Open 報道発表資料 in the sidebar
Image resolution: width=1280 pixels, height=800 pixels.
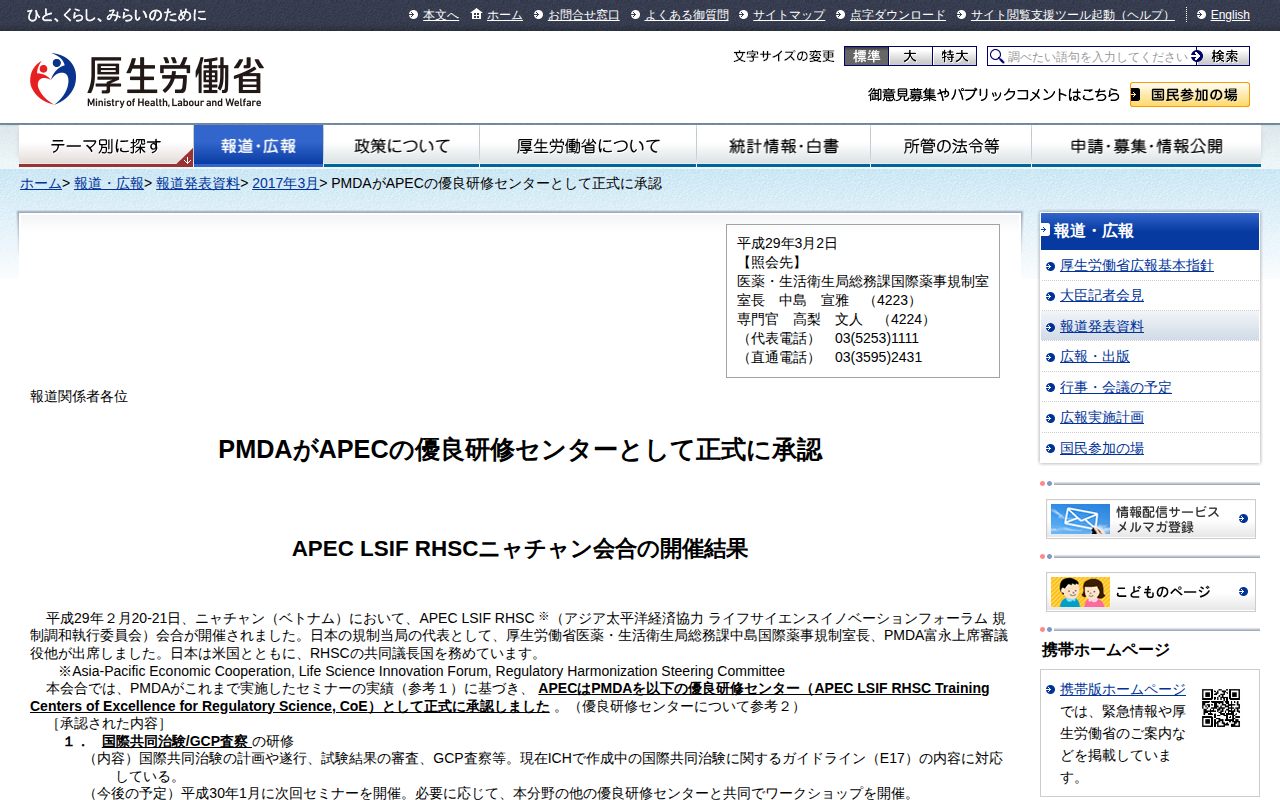coord(1101,327)
